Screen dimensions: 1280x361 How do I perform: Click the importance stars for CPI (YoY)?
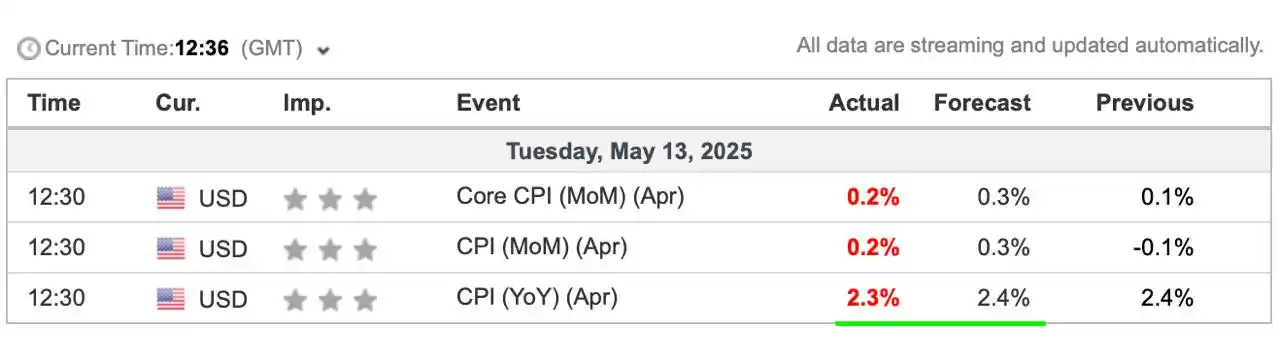[330, 299]
